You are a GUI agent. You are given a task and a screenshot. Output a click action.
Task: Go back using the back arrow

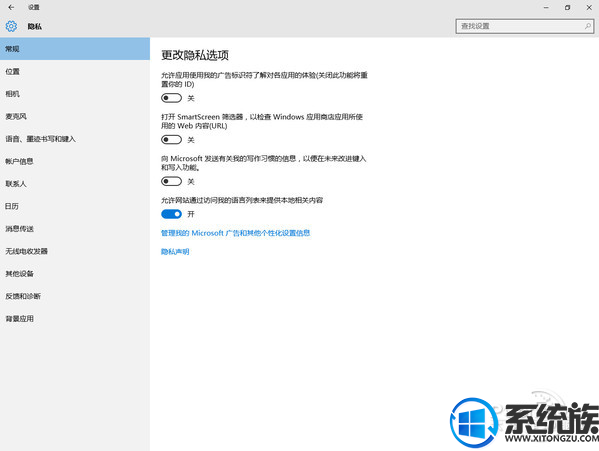(x=11, y=7)
